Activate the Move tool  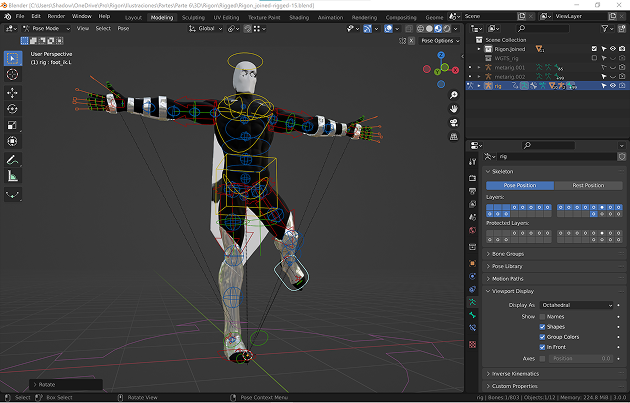click(x=13, y=92)
